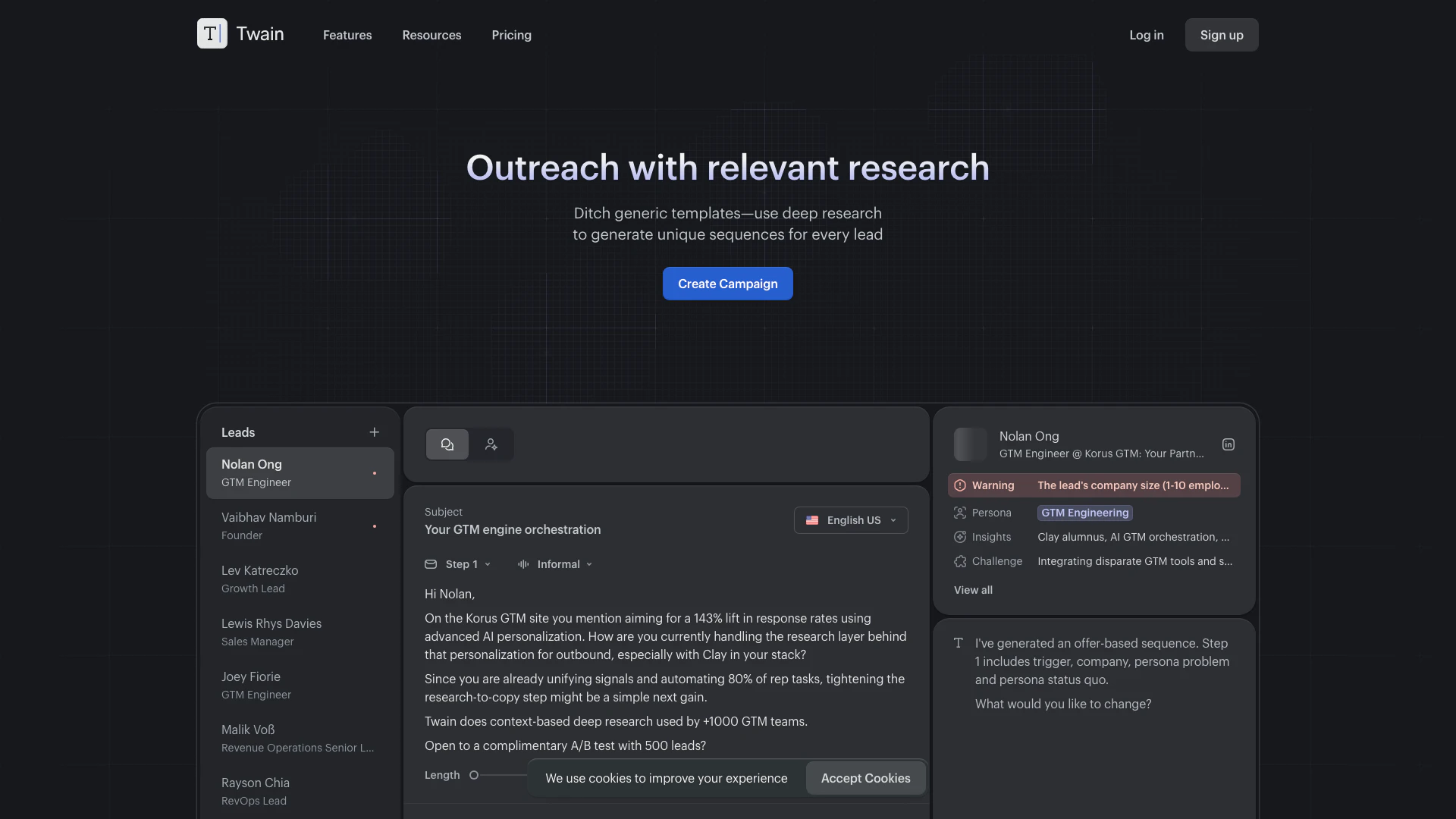Click the Warning alert icon
Viewport: 1456px width, 819px height.
pos(960,485)
